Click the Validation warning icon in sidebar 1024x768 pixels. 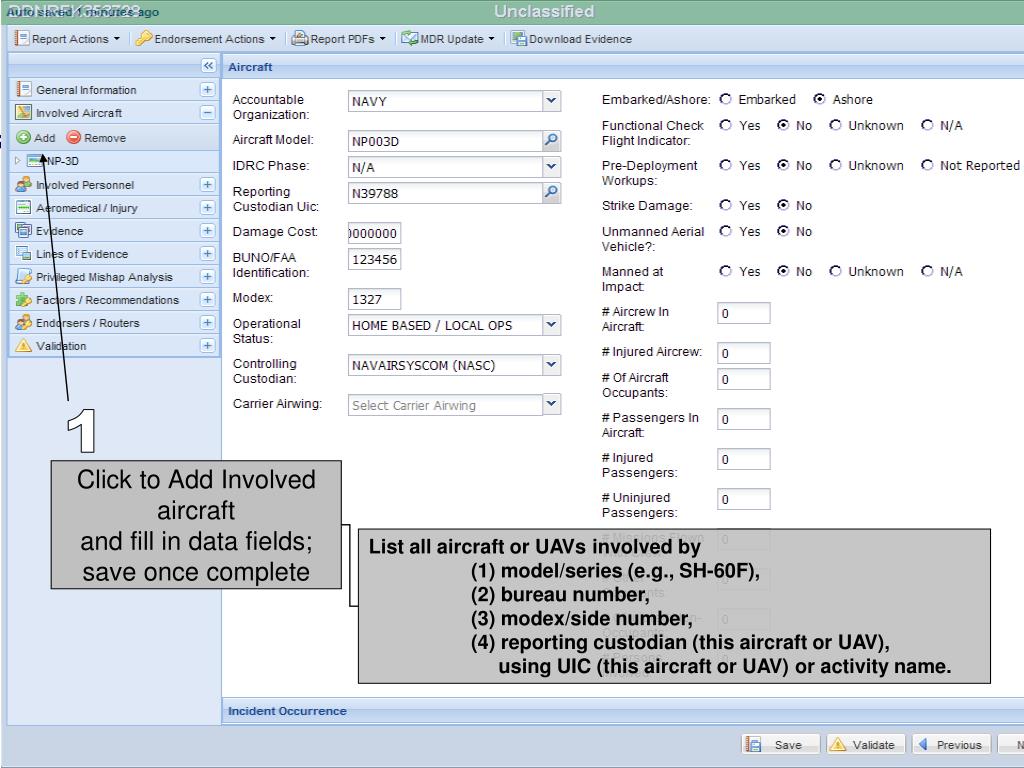click(x=22, y=346)
